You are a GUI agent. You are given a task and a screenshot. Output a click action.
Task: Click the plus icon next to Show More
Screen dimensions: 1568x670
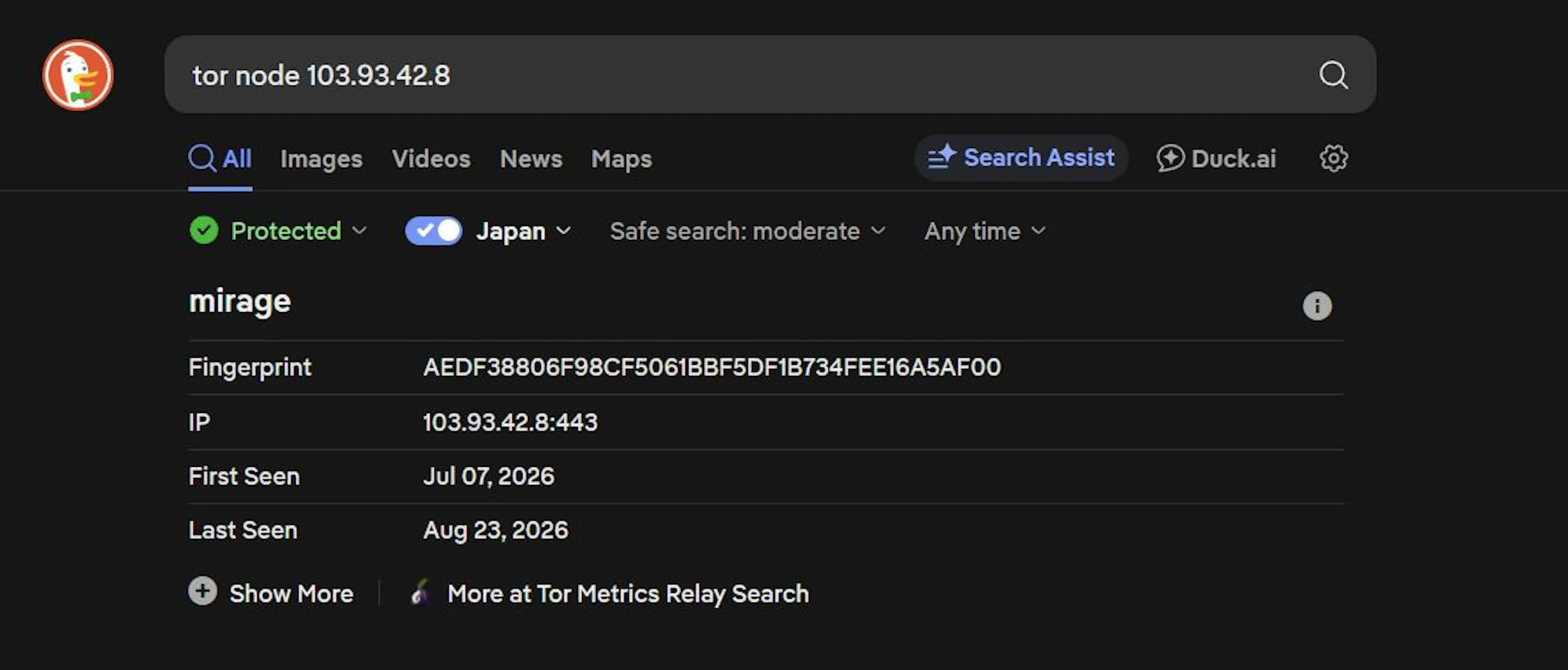(203, 591)
